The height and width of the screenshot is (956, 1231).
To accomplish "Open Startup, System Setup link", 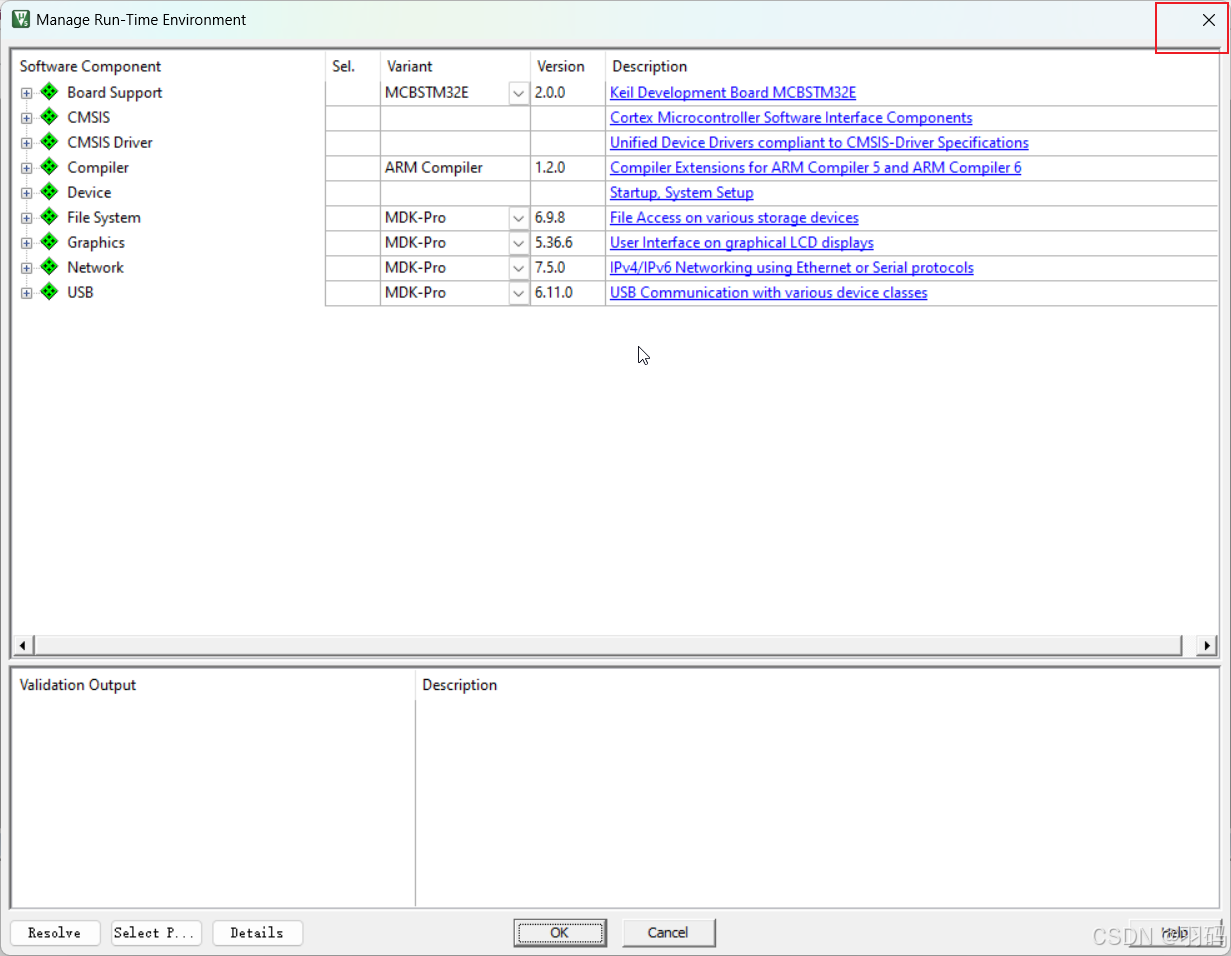I will [682, 192].
